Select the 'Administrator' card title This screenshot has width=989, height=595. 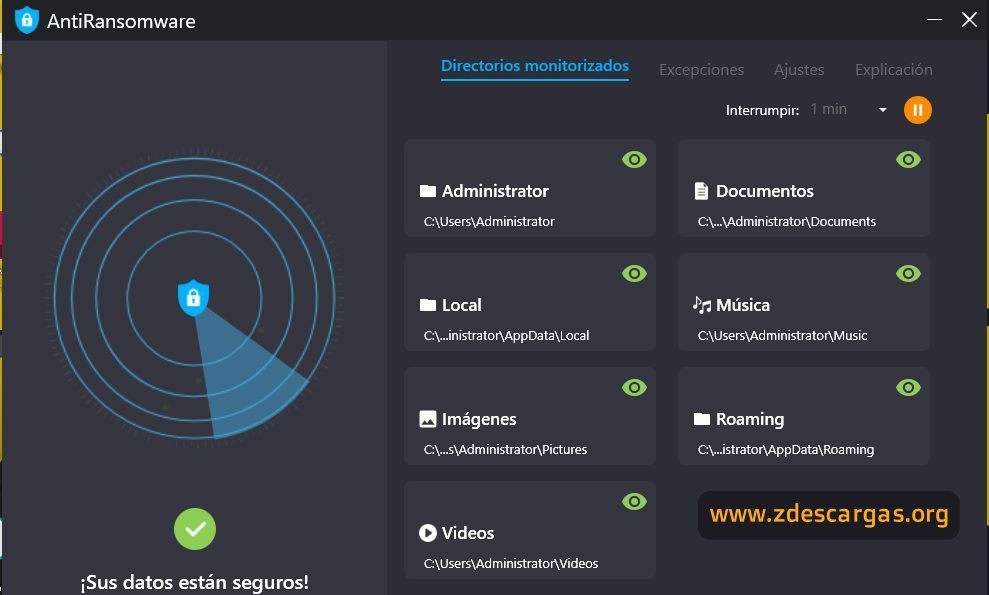(495, 191)
